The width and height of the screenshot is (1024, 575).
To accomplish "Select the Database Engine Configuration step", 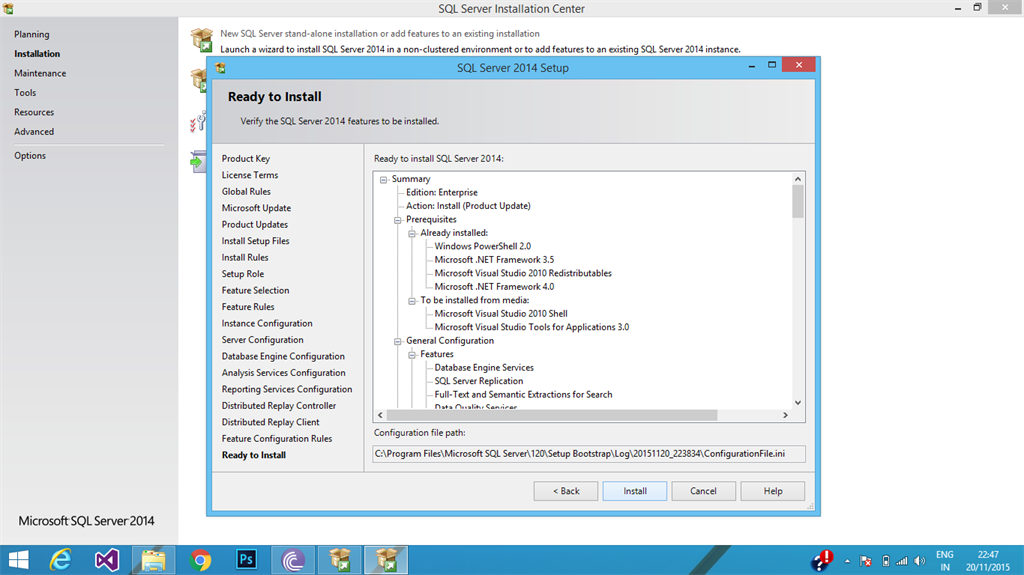I will coord(283,356).
